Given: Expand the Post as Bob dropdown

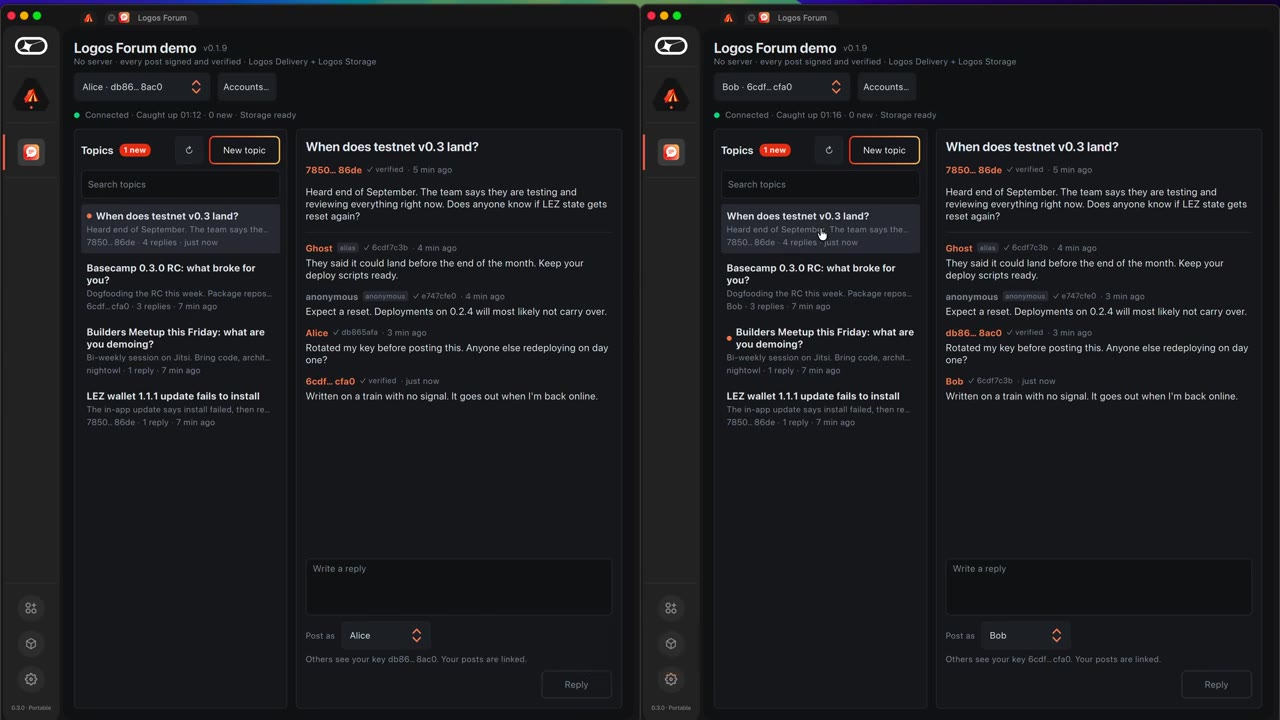Looking at the screenshot, I should coord(1026,636).
